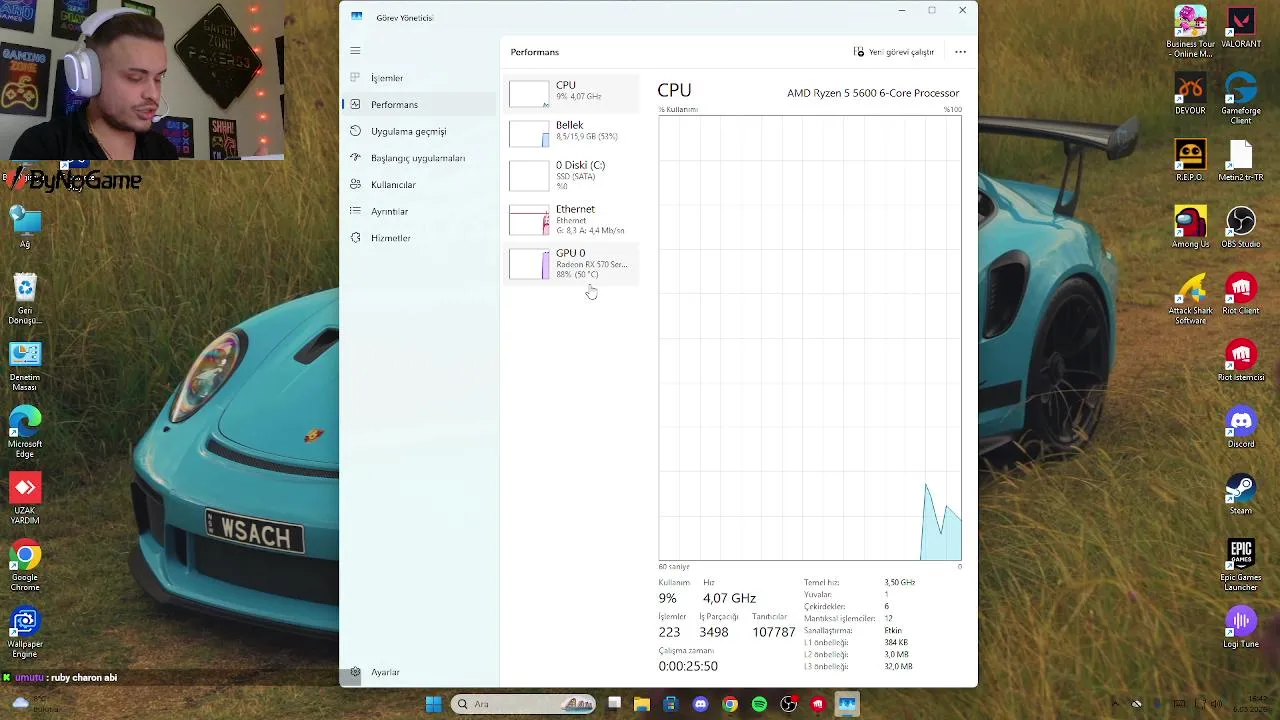Open Ayarlar at sidebar bottom

(x=418, y=672)
